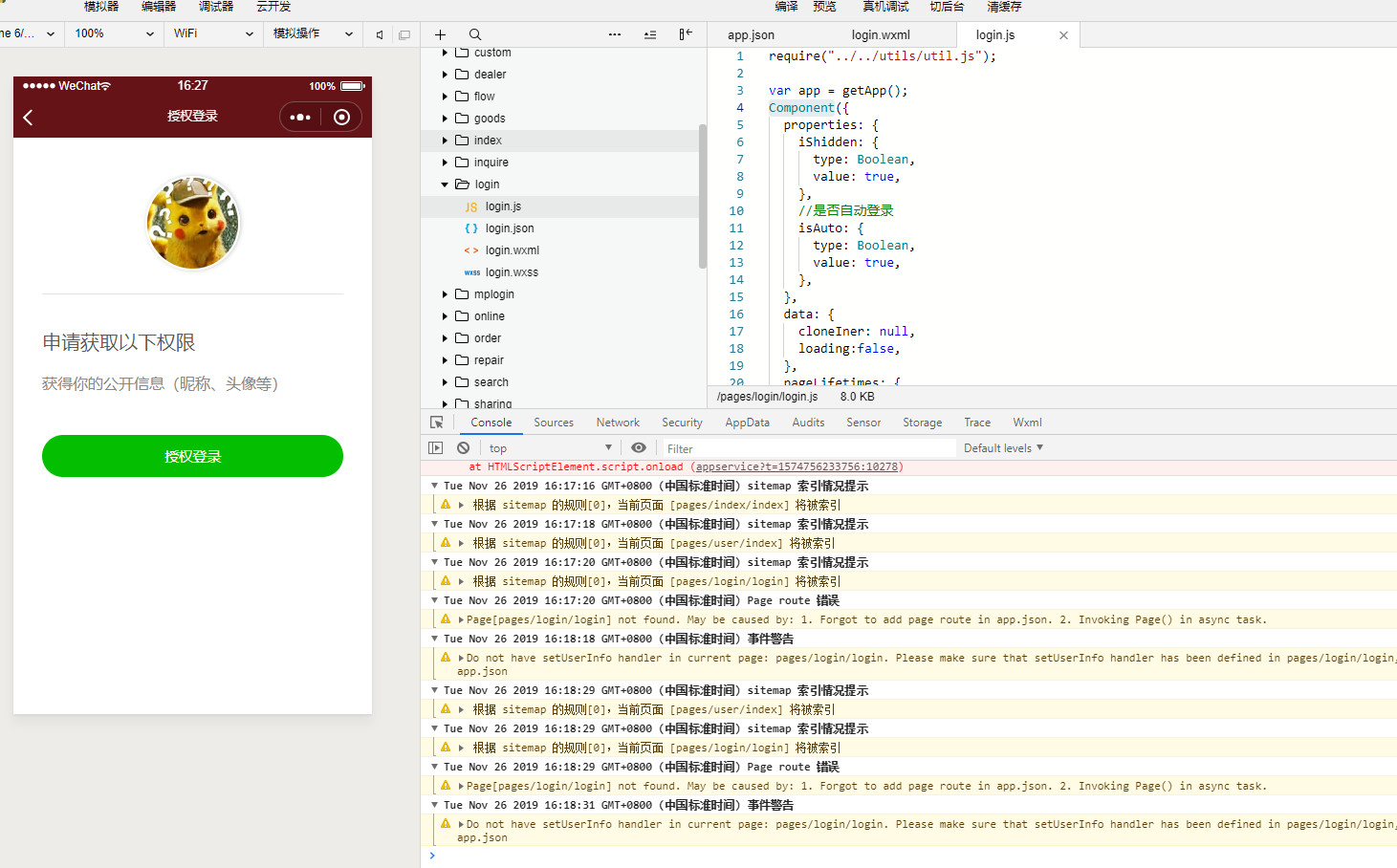Click the console Filter input field

point(808,448)
